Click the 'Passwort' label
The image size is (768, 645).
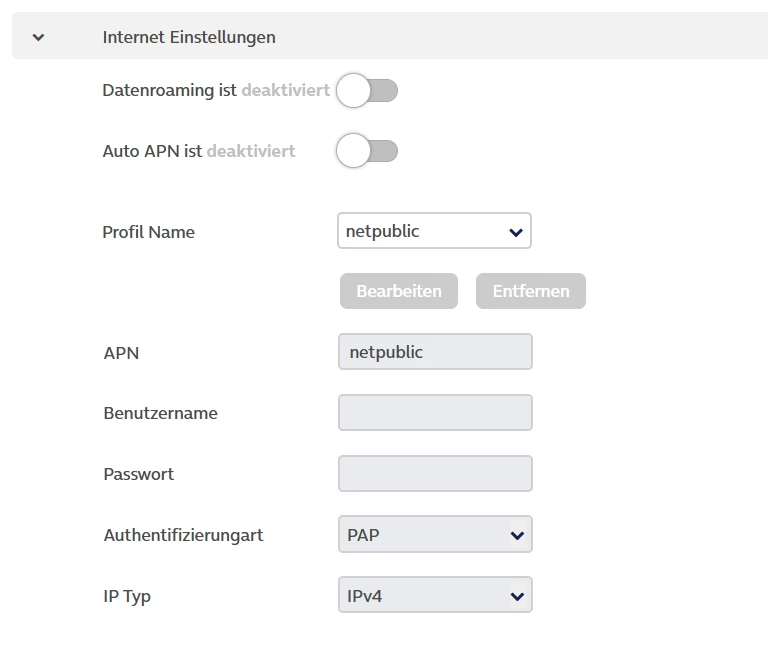click(x=138, y=474)
